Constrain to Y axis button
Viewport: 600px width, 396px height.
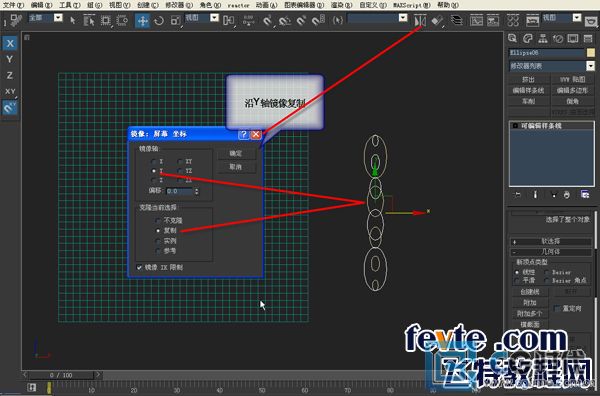[x=10, y=59]
